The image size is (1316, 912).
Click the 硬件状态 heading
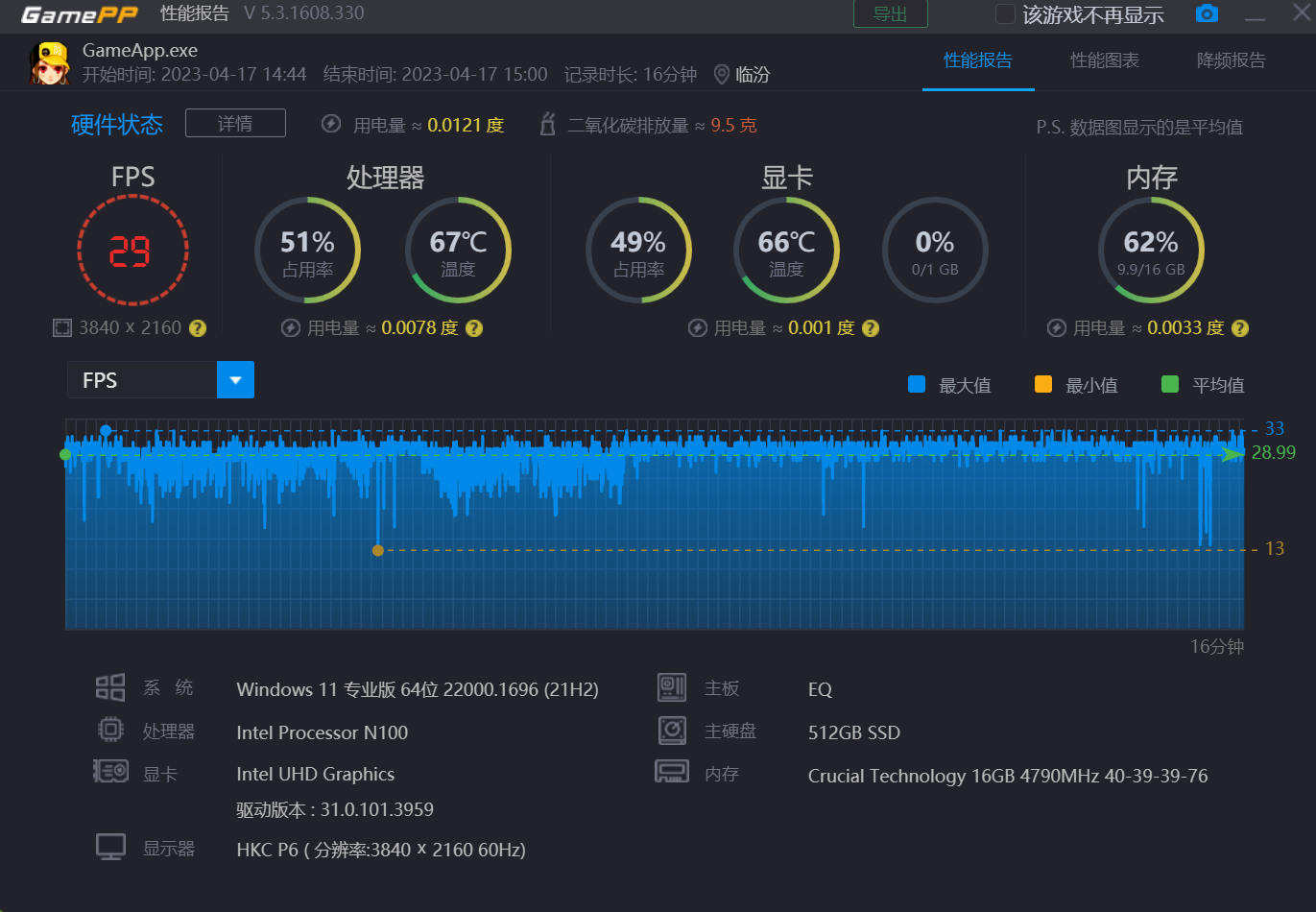(117, 124)
